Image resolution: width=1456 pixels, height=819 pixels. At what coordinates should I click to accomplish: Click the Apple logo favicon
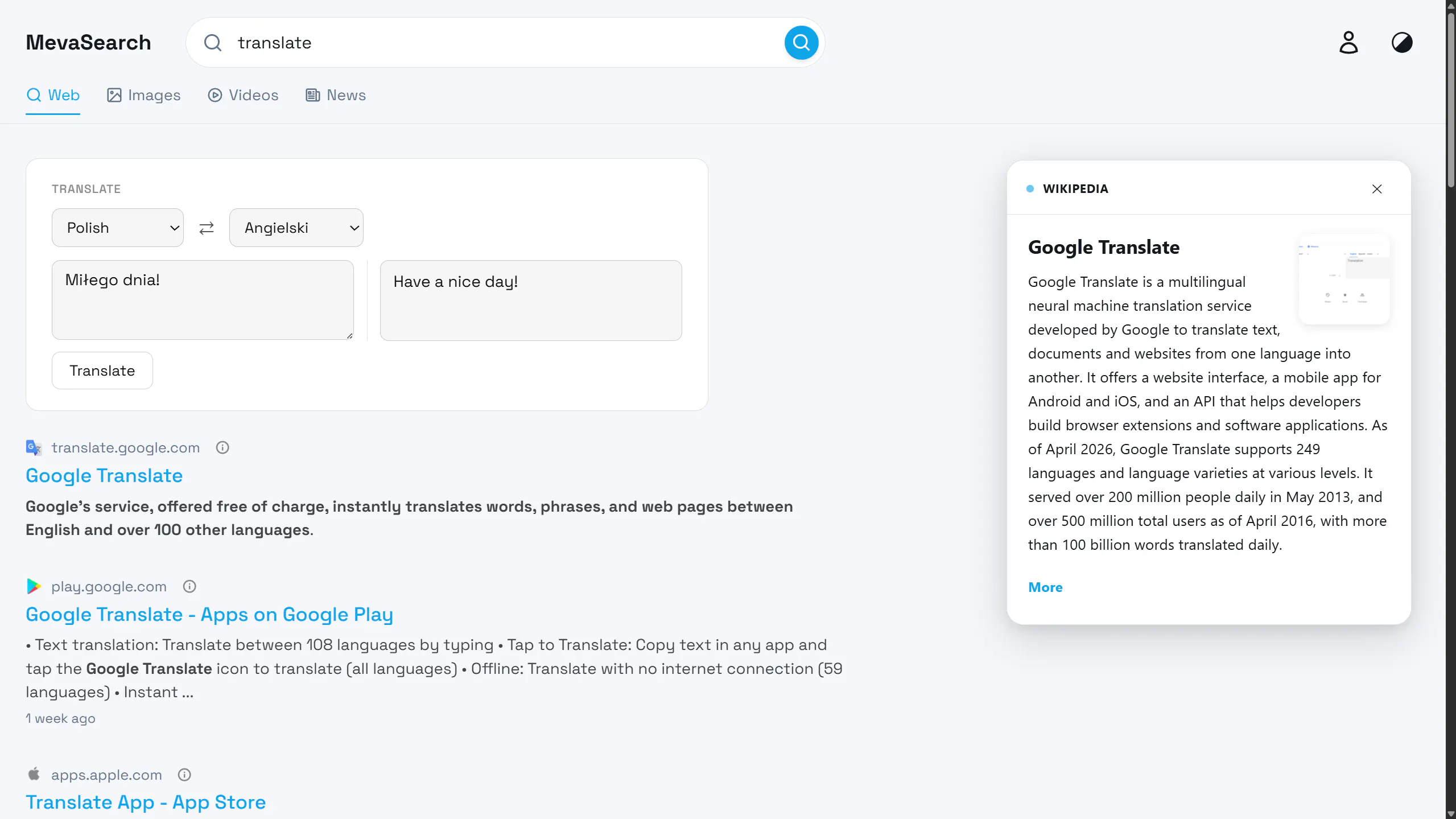click(x=34, y=774)
